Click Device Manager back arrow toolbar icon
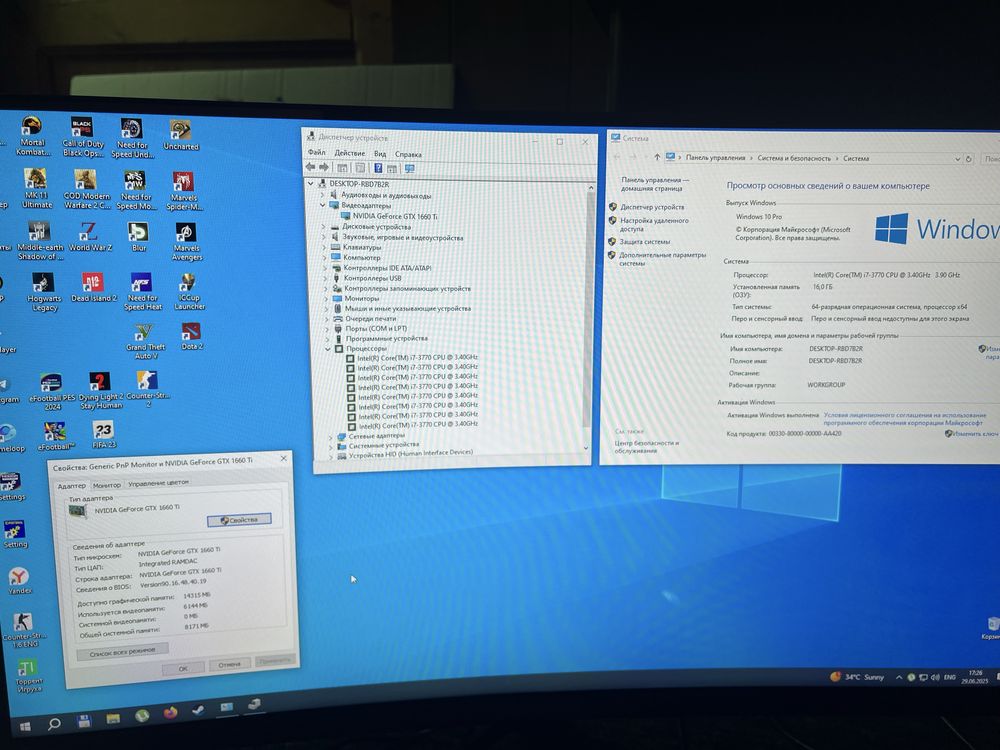The image size is (1000, 750). point(311,167)
